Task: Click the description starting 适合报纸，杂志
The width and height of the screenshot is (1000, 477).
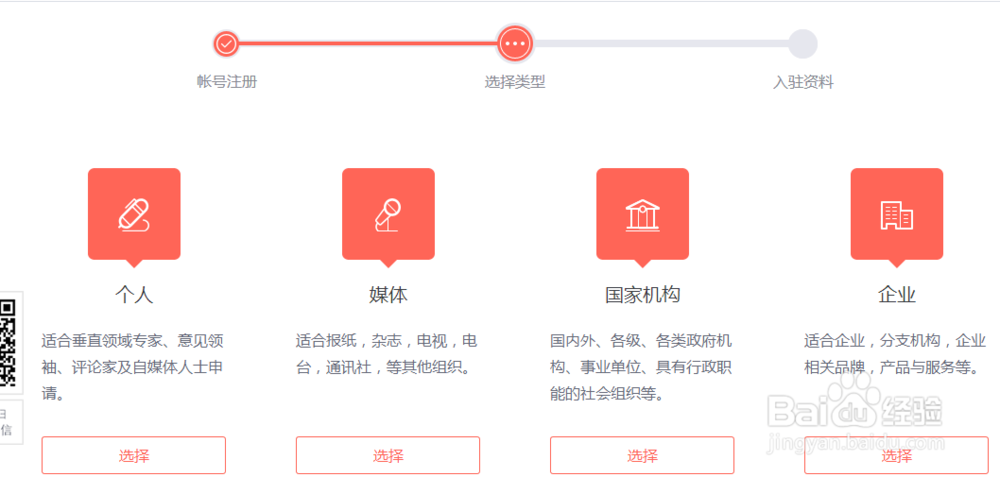Action: pos(386,354)
